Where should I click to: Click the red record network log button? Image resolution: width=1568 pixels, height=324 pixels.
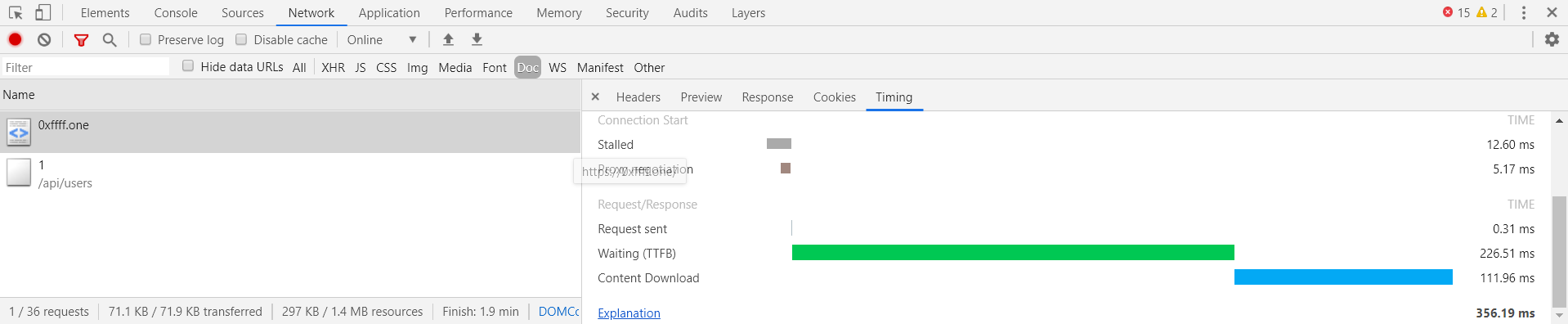pos(15,39)
